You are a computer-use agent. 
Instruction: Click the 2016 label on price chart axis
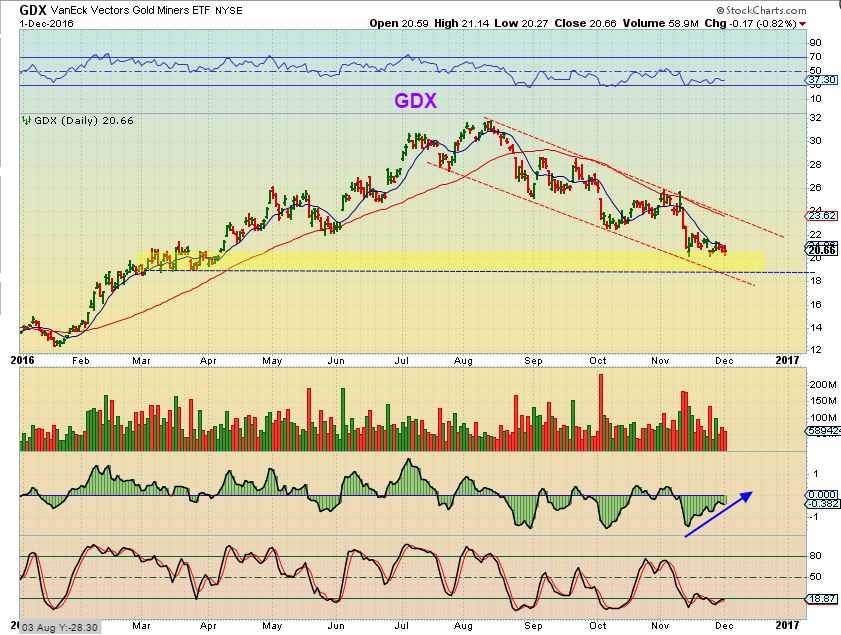pos(23,360)
